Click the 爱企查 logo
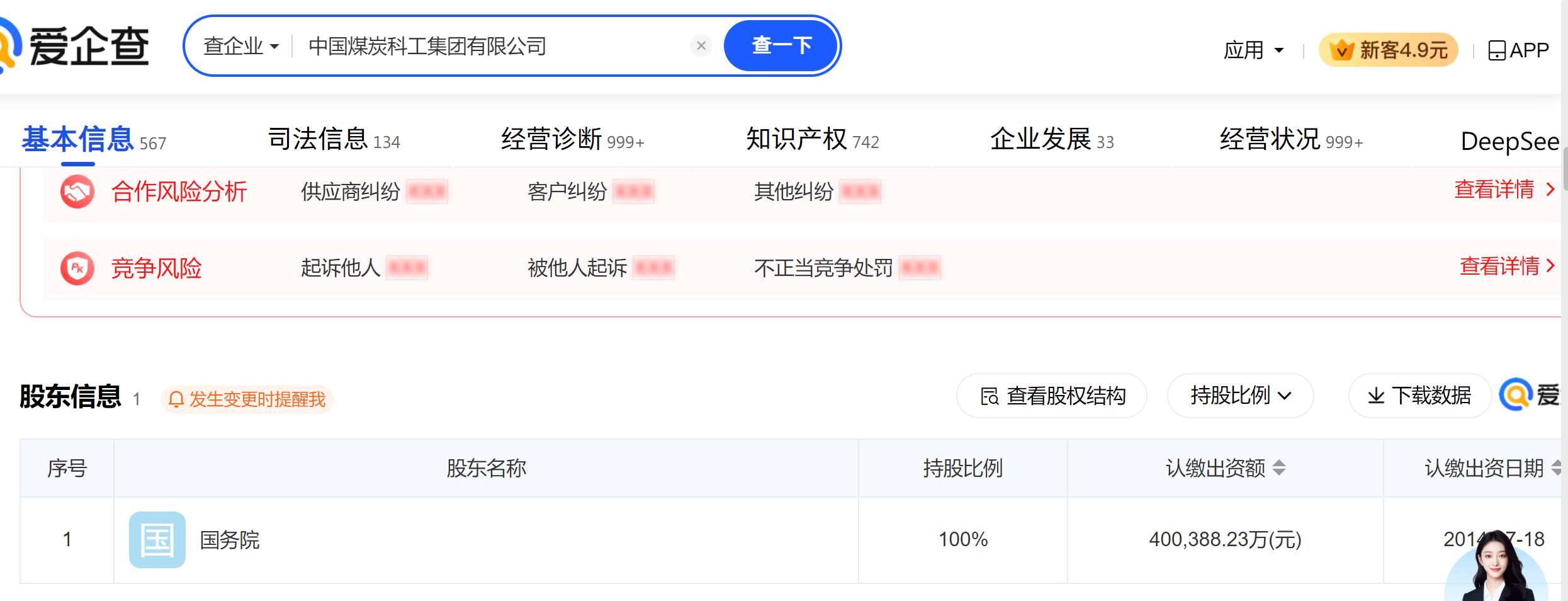 [x=74, y=47]
